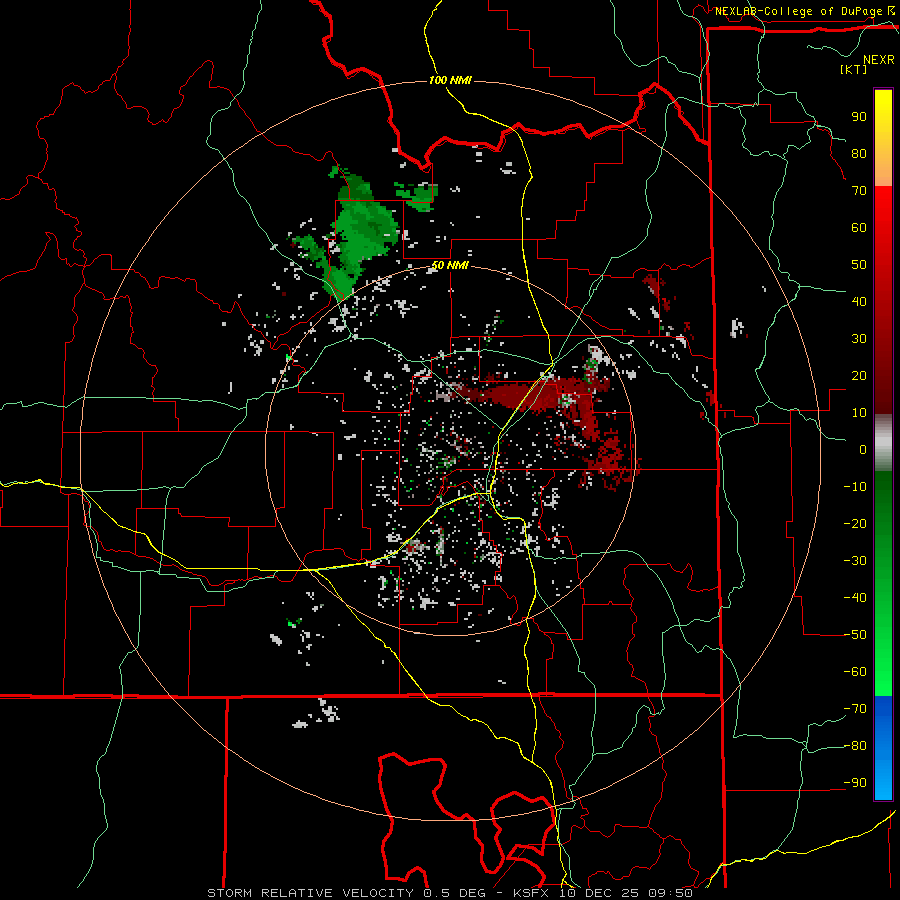Pick the gray zero-velocity segment of color bar

click(883, 443)
